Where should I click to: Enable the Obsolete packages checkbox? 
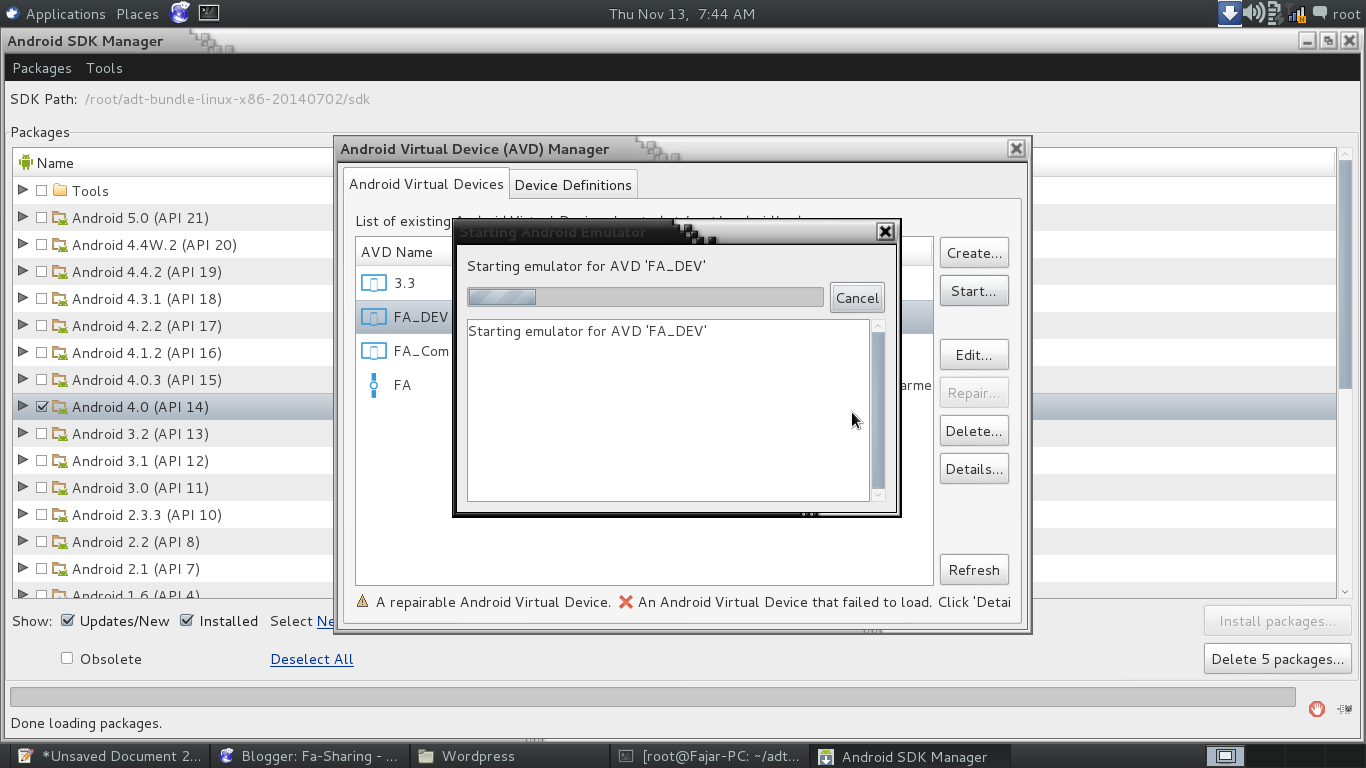[66, 658]
